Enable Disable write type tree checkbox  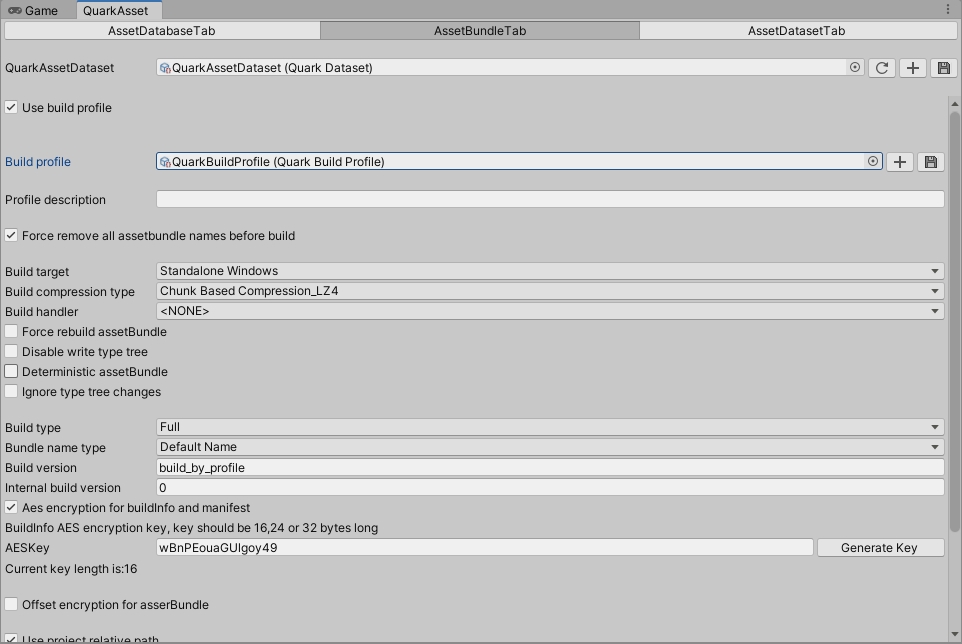[11, 351]
